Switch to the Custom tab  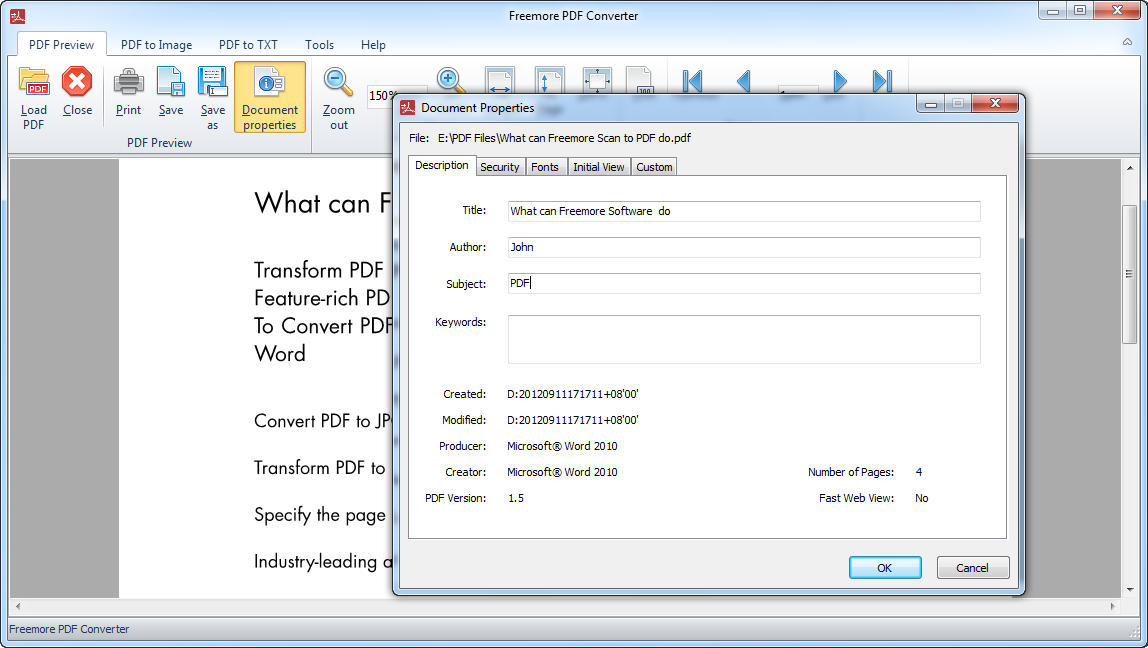(654, 167)
